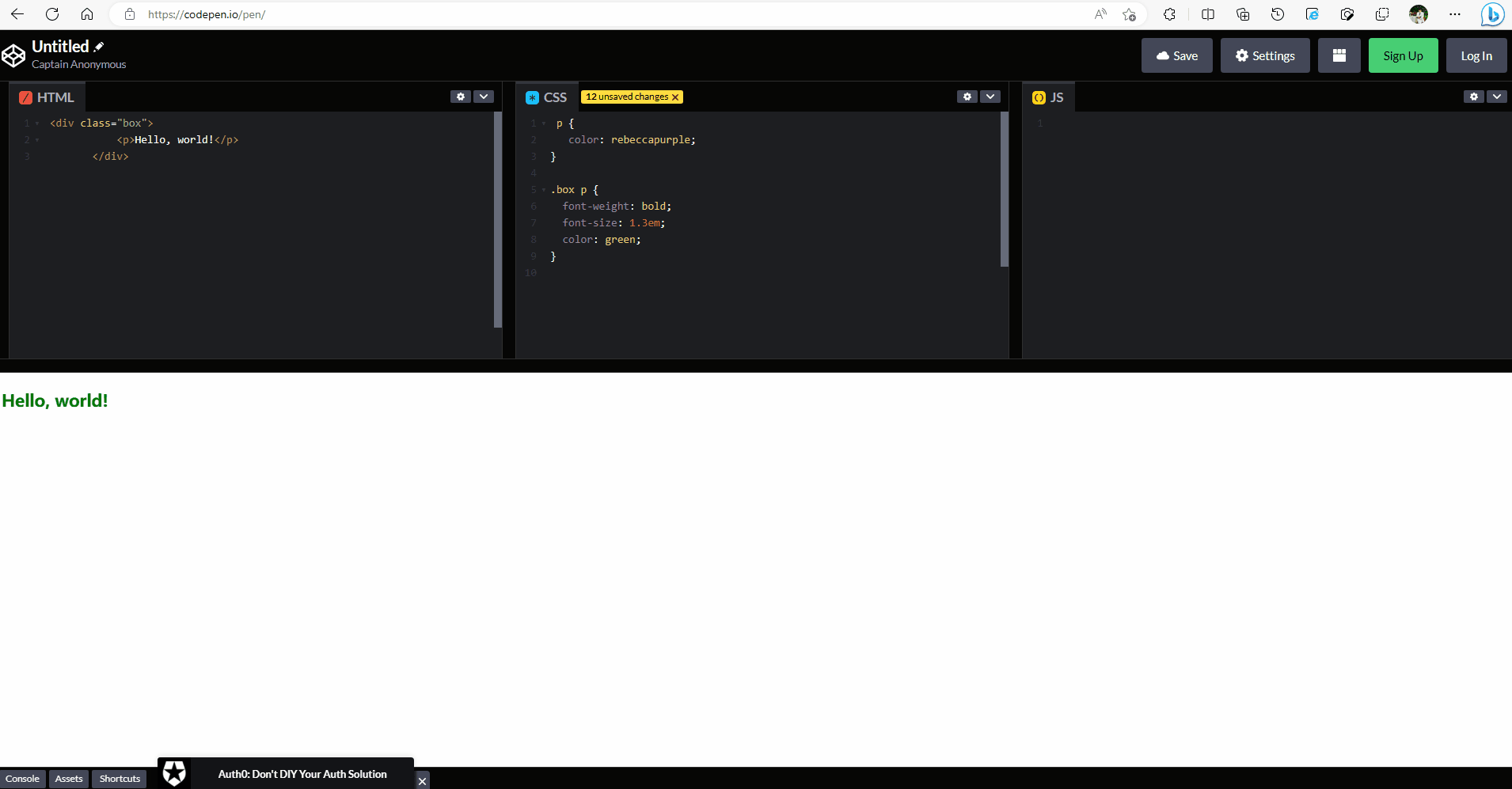
Task: Show keyboard Shortcuts
Action: [x=120, y=779]
